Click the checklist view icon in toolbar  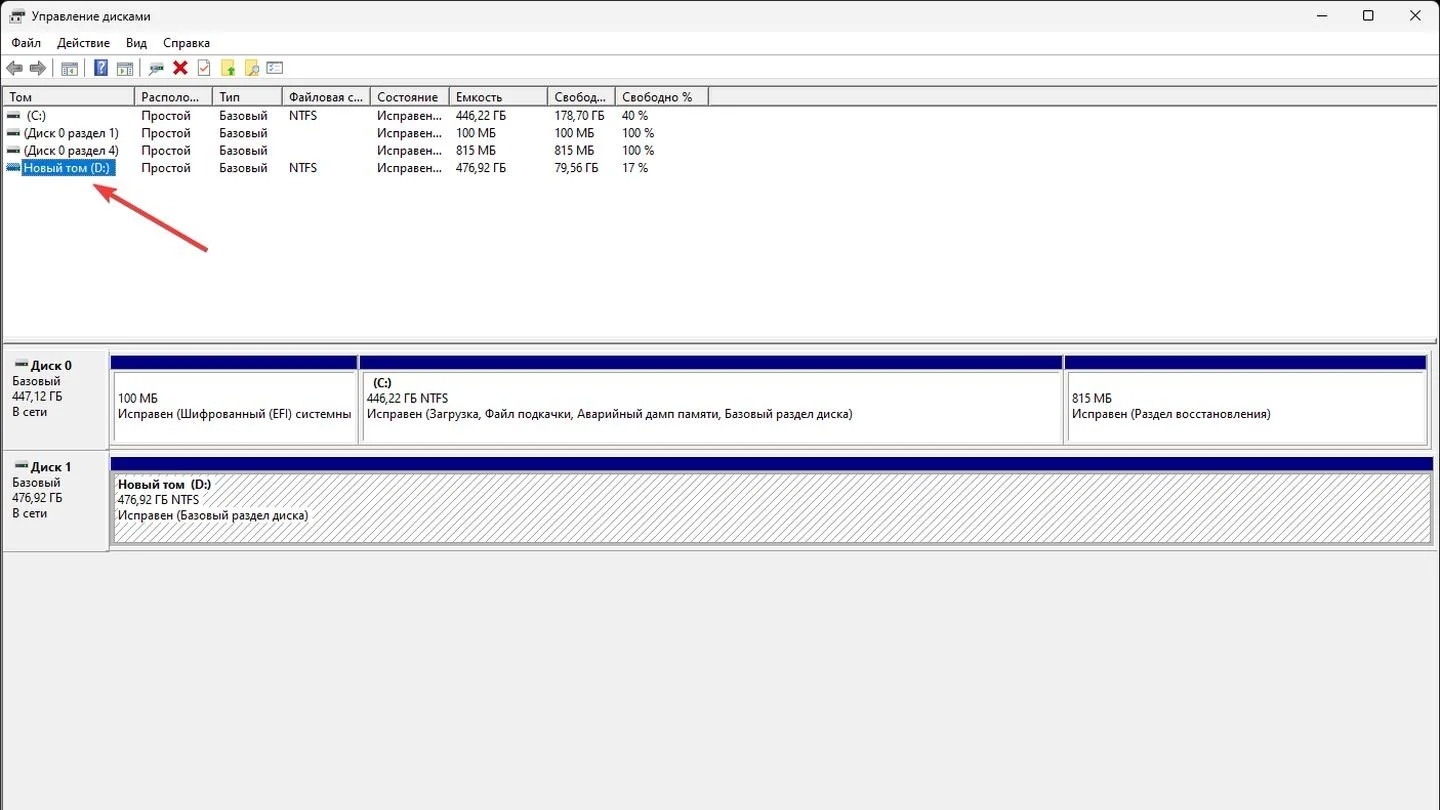[x=275, y=68]
